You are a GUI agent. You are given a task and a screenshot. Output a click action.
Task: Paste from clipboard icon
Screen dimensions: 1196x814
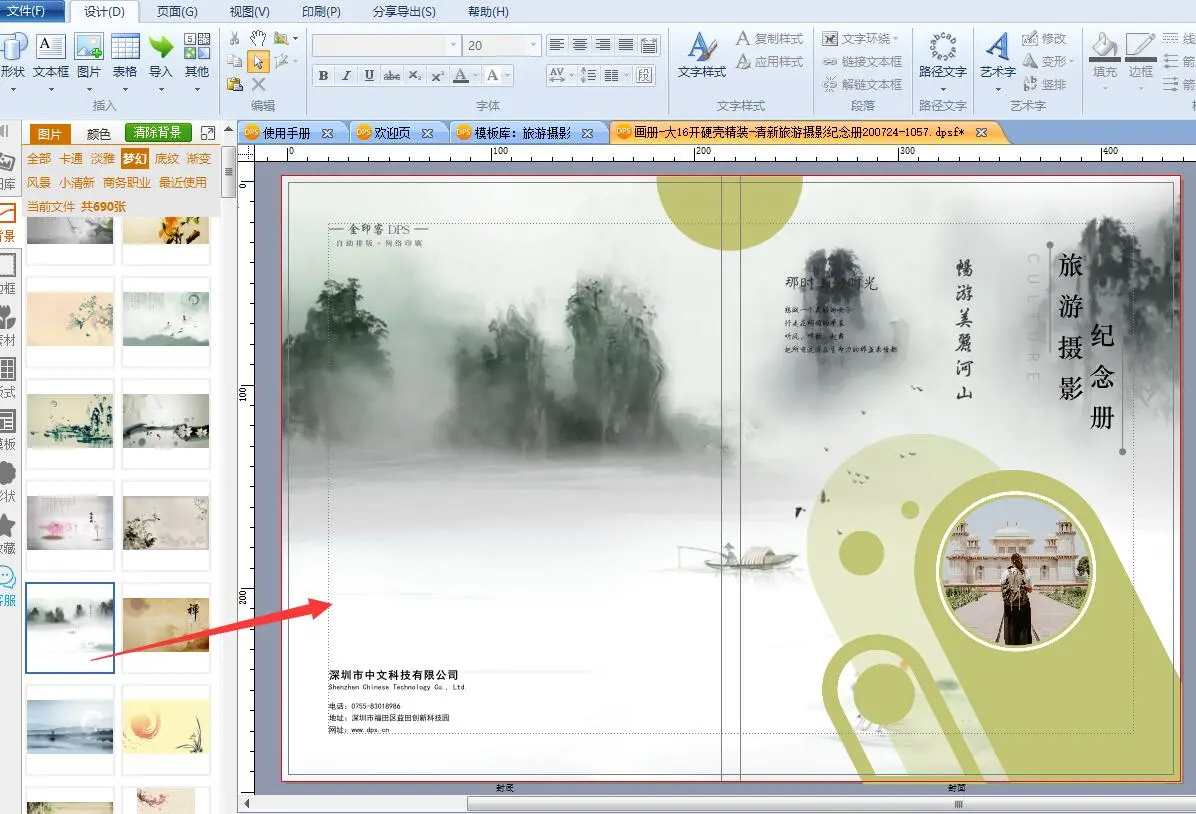[x=235, y=84]
